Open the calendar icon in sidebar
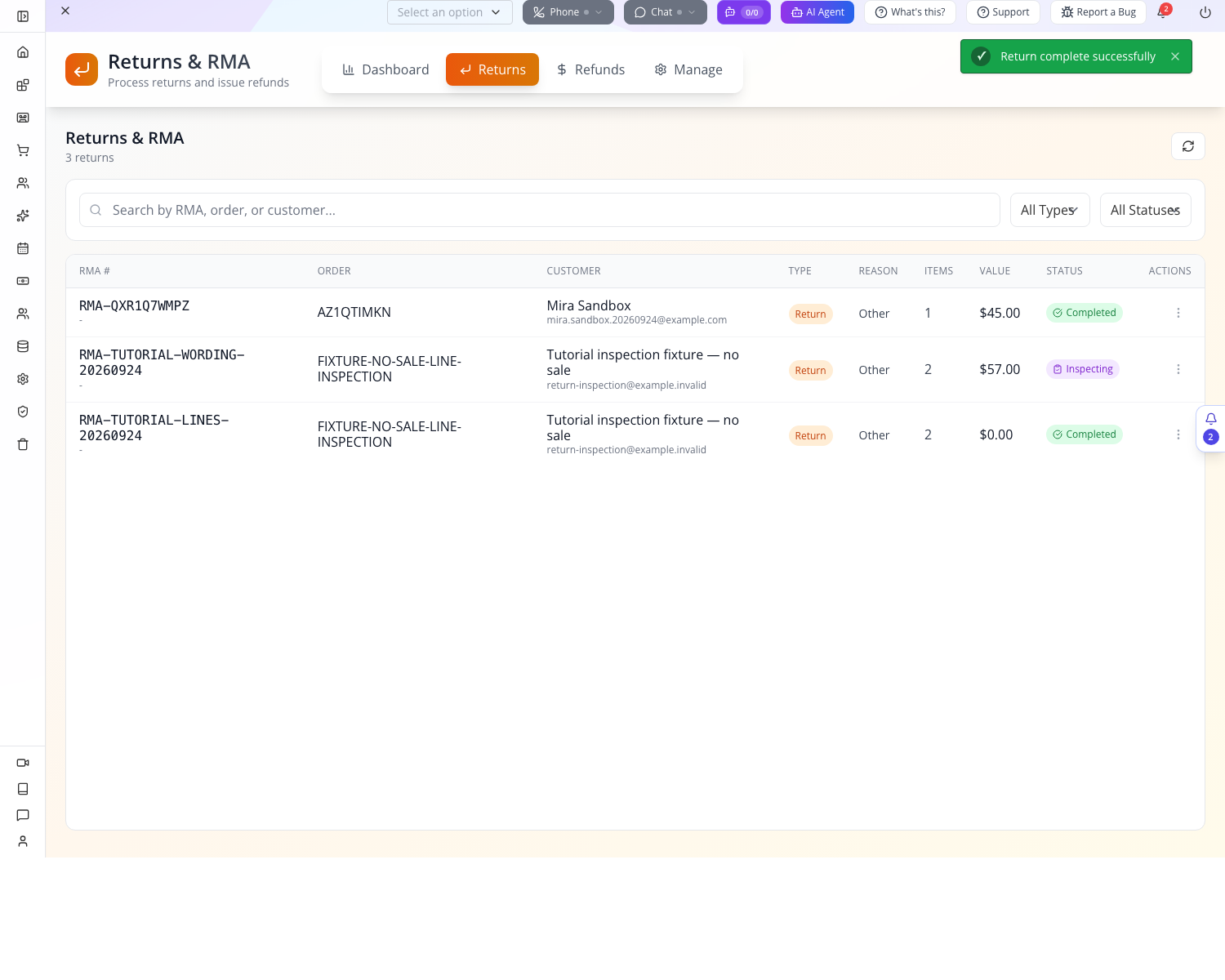Screen dimensions: 1225x980 coord(23,248)
